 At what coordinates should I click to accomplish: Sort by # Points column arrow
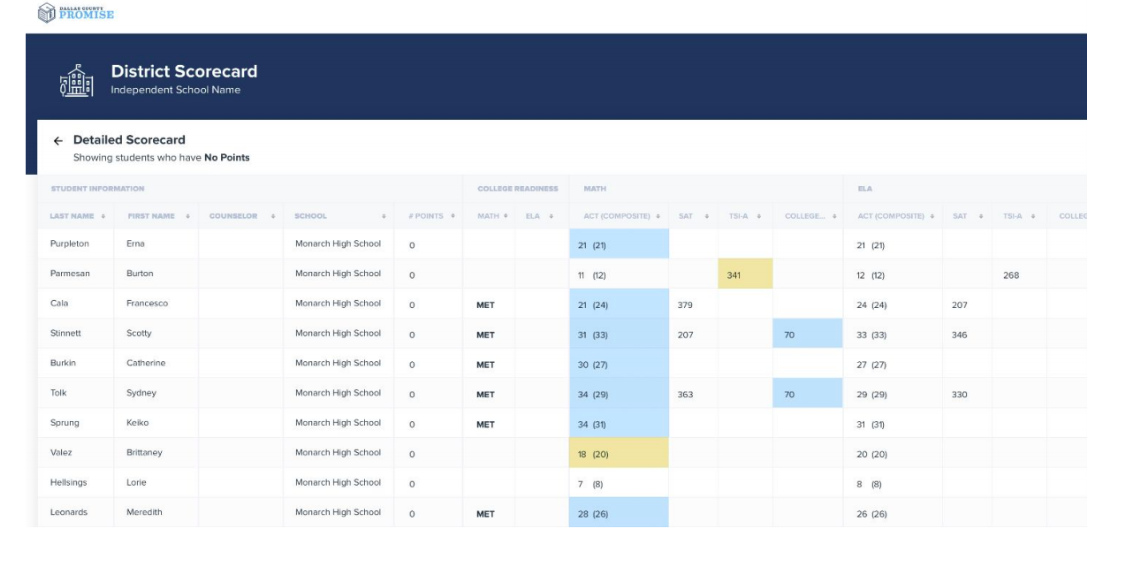(x=453, y=216)
